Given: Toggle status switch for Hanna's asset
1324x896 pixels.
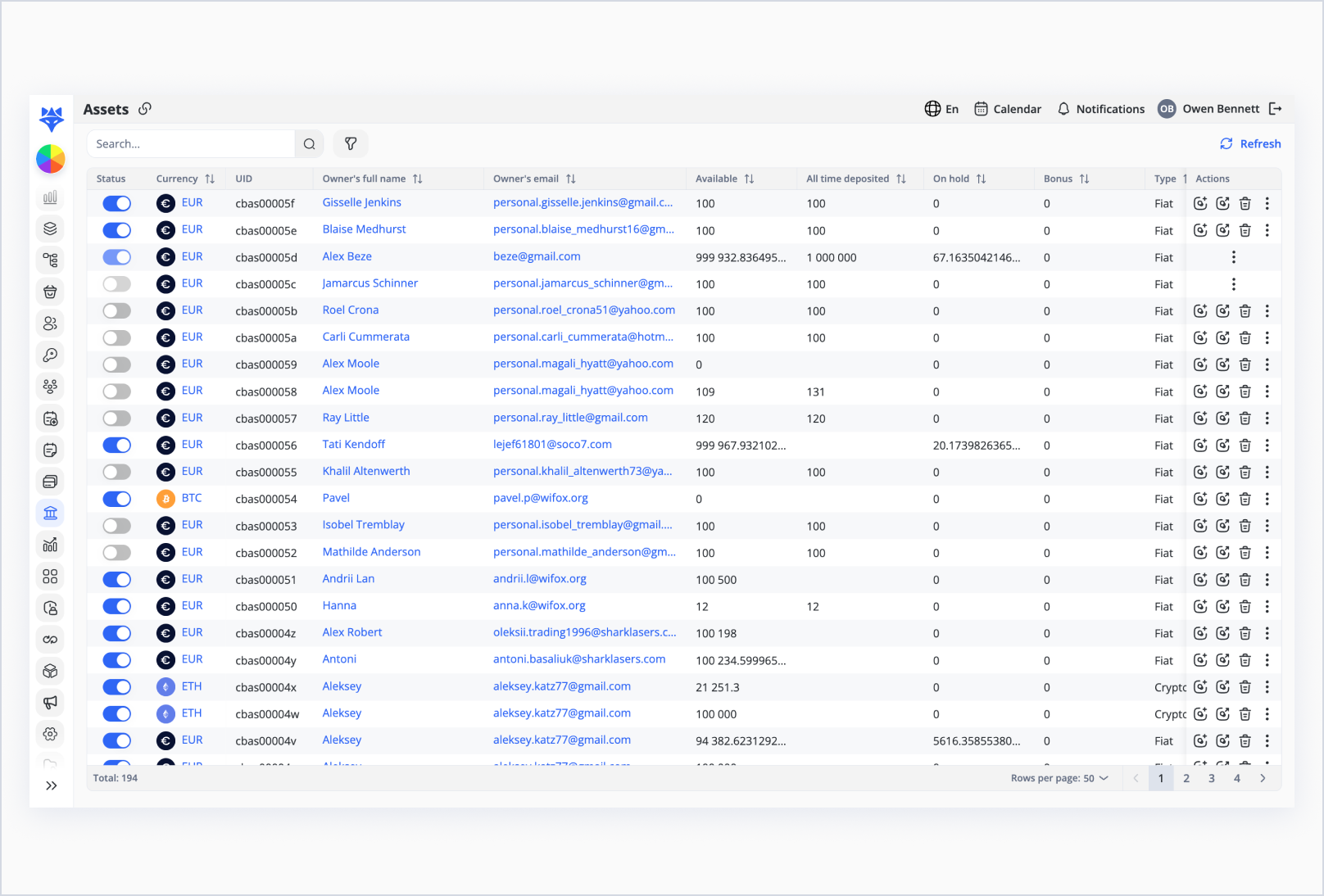Looking at the screenshot, I should 116,606.
